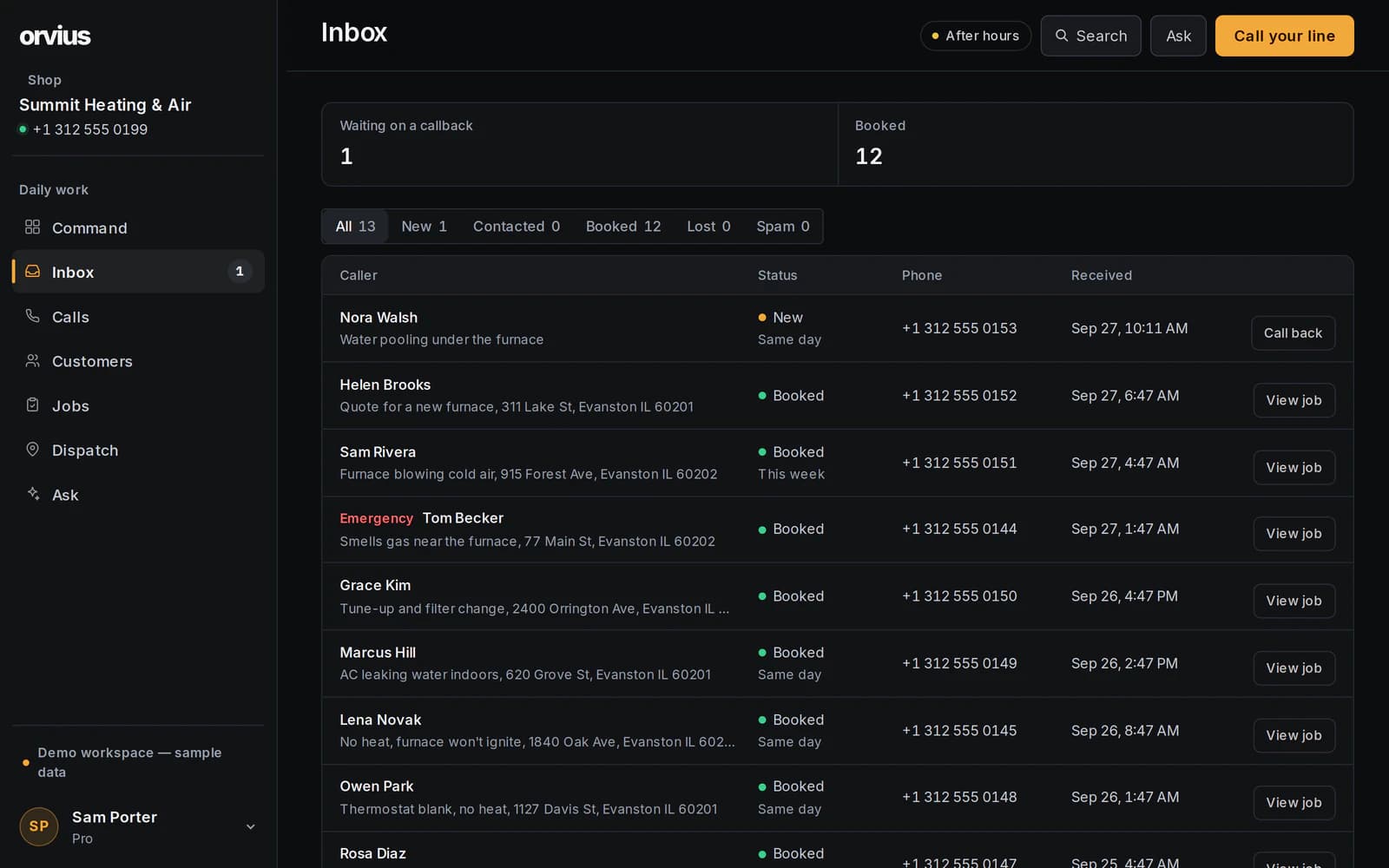This screenshot has height=868, width=1389.
Task: Click the Phone column header
Action: click(x=921, y=275)
